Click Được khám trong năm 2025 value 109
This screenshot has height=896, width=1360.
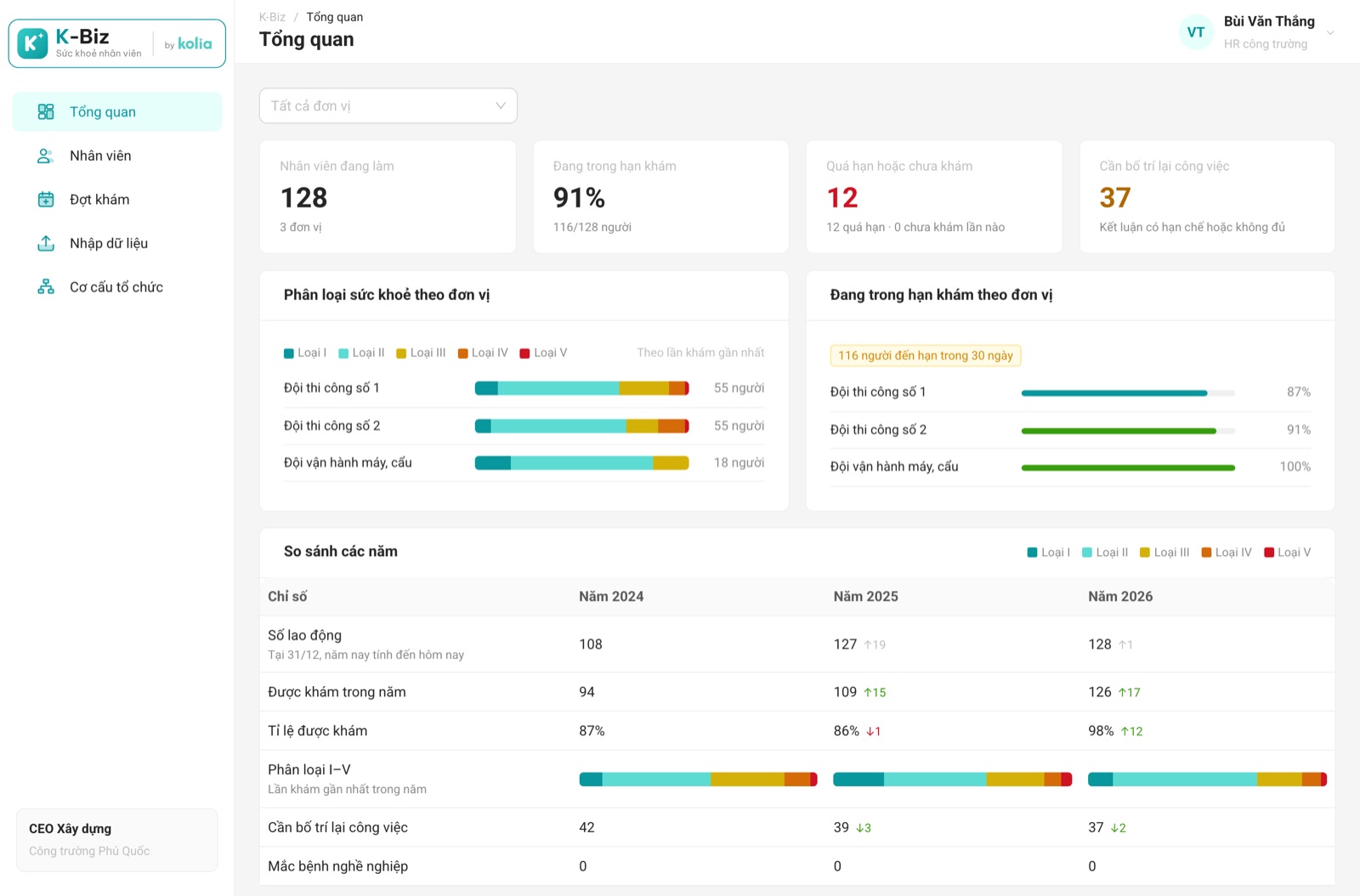[x=845, y=692]
